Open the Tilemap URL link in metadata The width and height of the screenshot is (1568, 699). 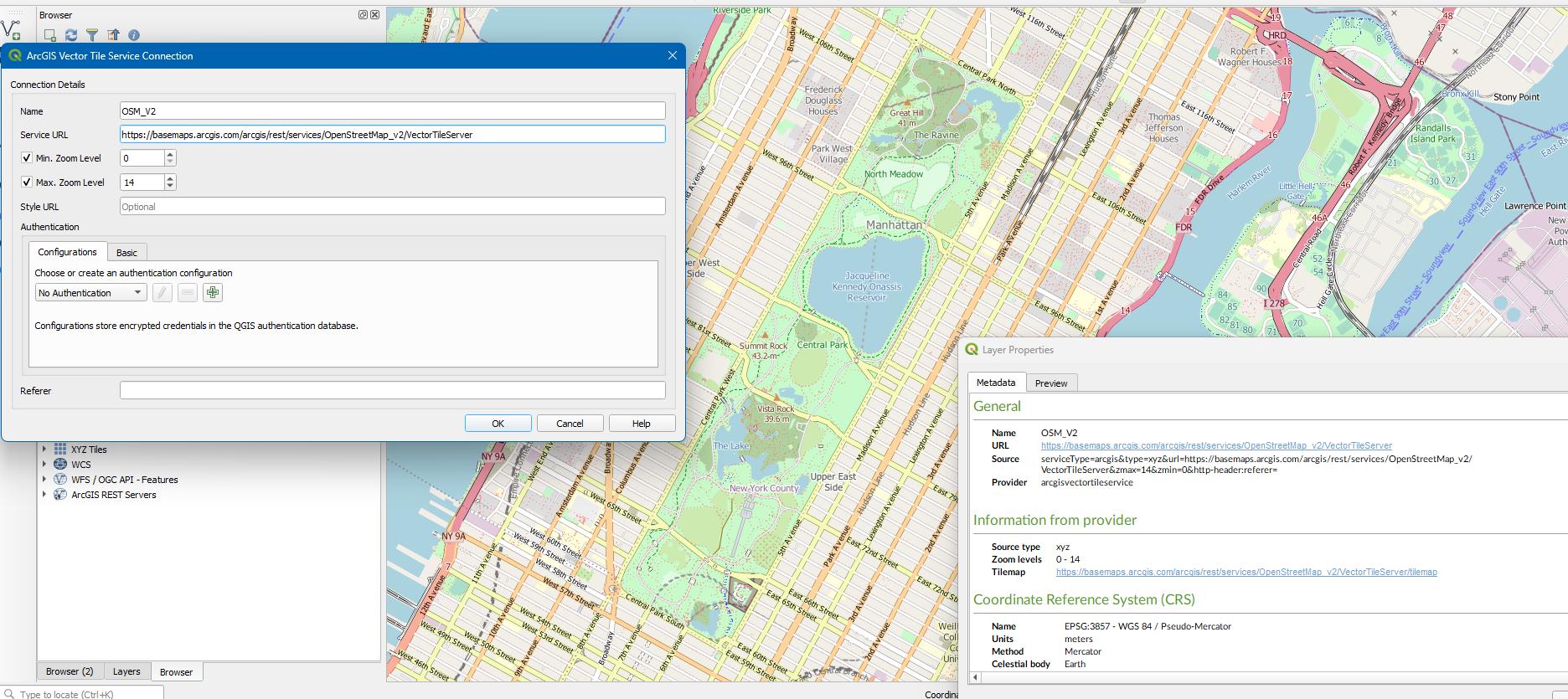(1246, 573)
